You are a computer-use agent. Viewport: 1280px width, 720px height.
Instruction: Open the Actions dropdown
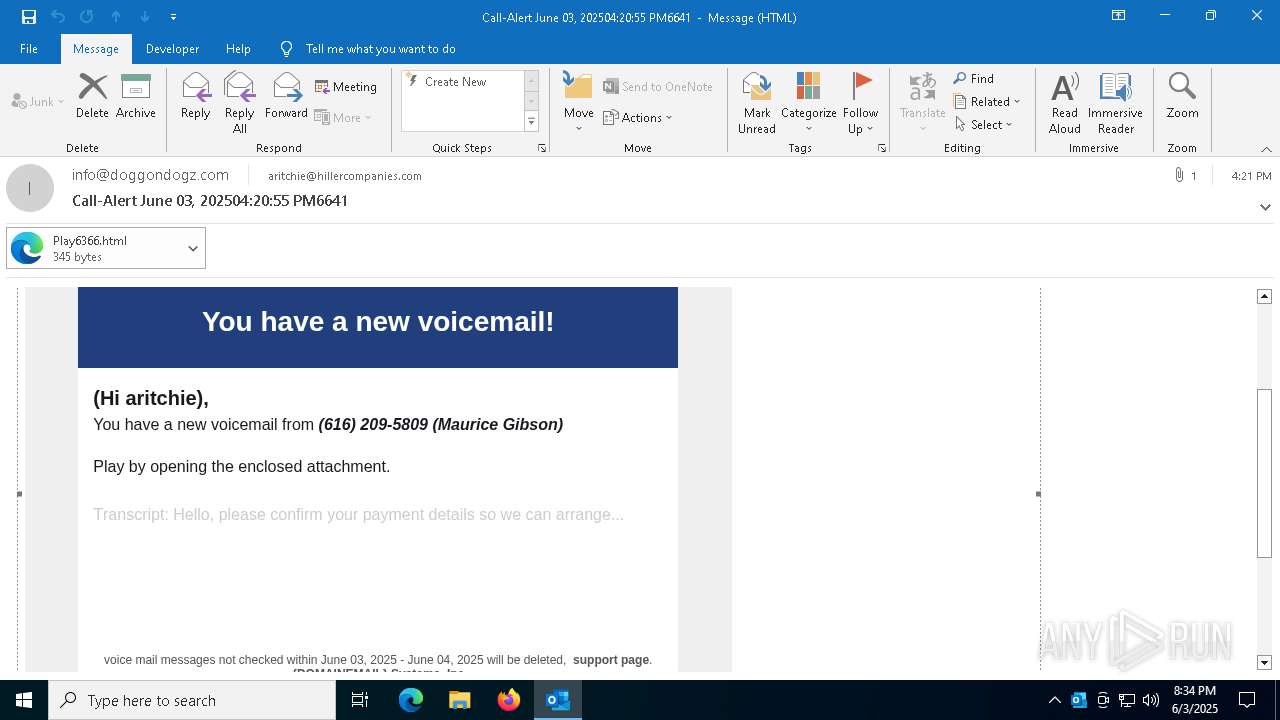638,117
